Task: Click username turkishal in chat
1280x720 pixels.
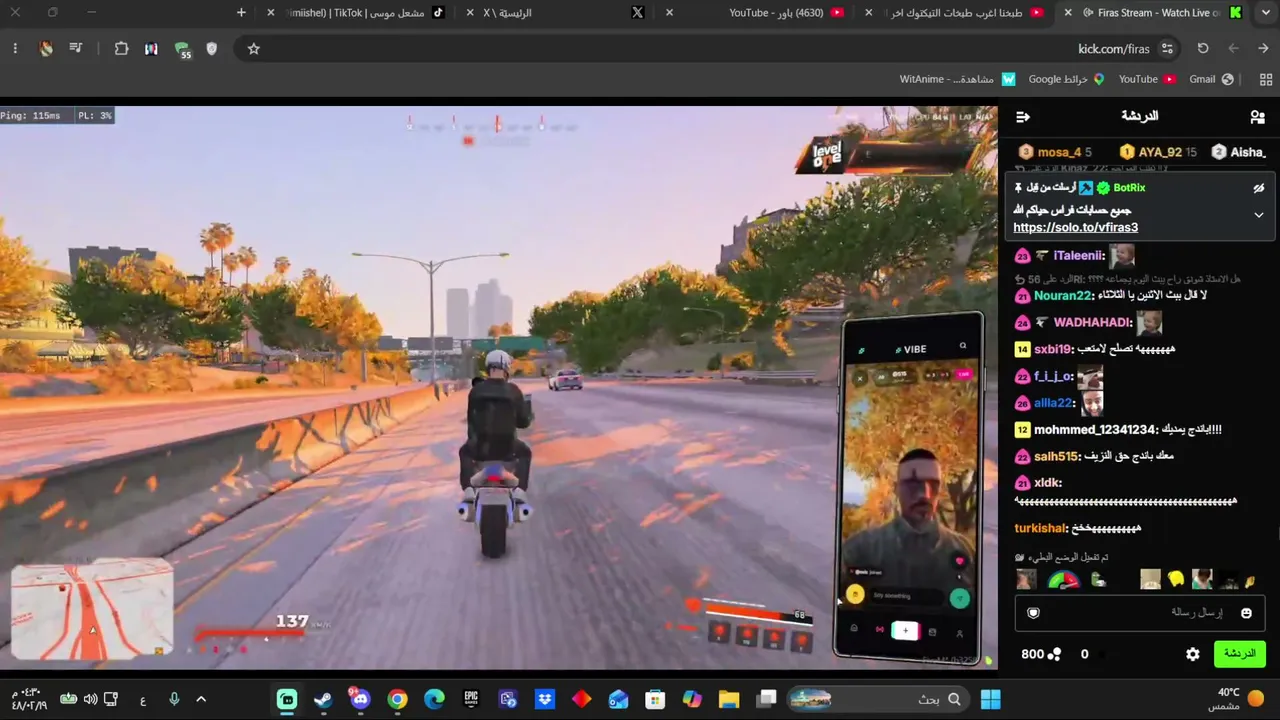Action: tap(1041, 528)
